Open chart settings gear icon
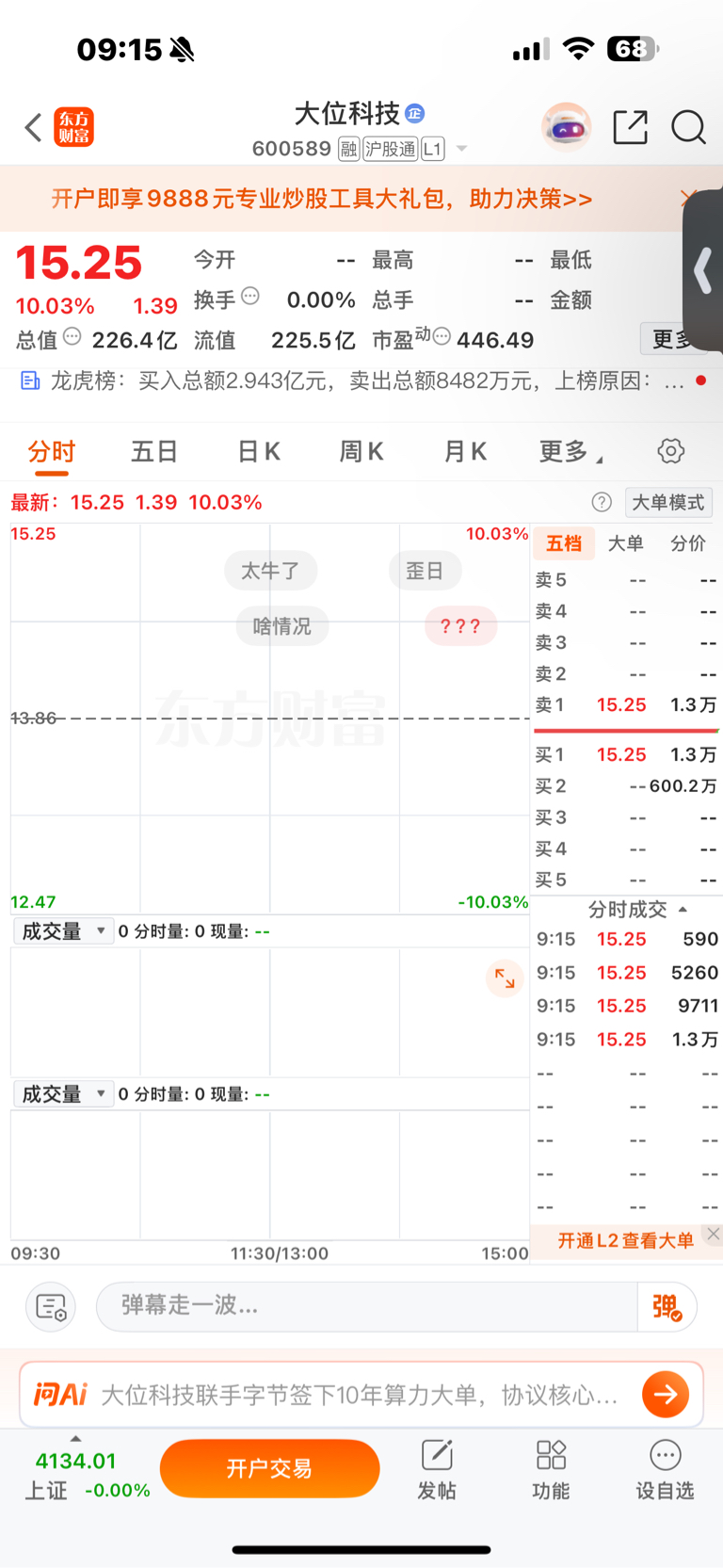 pos(671,451)
